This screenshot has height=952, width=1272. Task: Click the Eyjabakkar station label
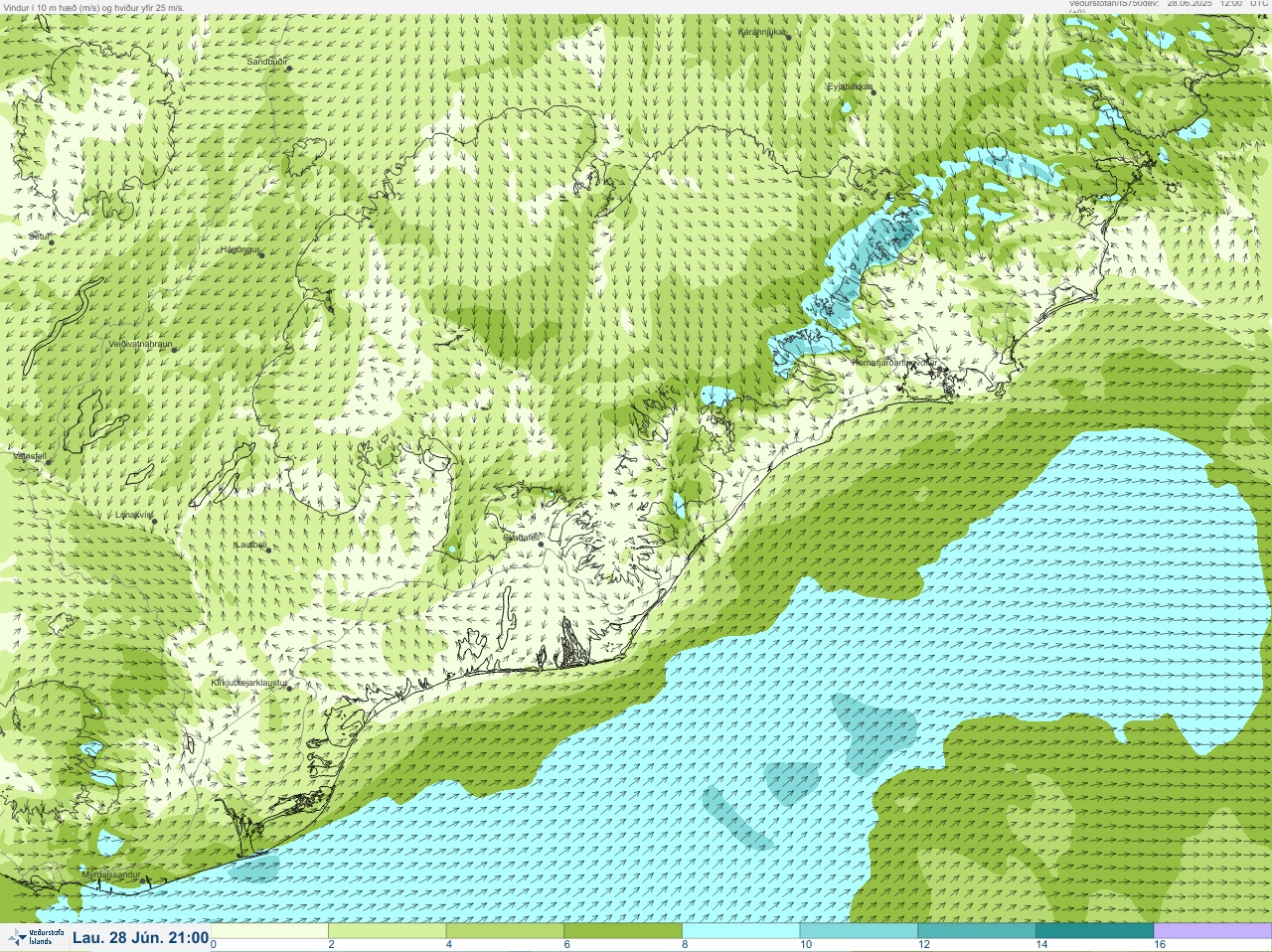coord(850,87)
